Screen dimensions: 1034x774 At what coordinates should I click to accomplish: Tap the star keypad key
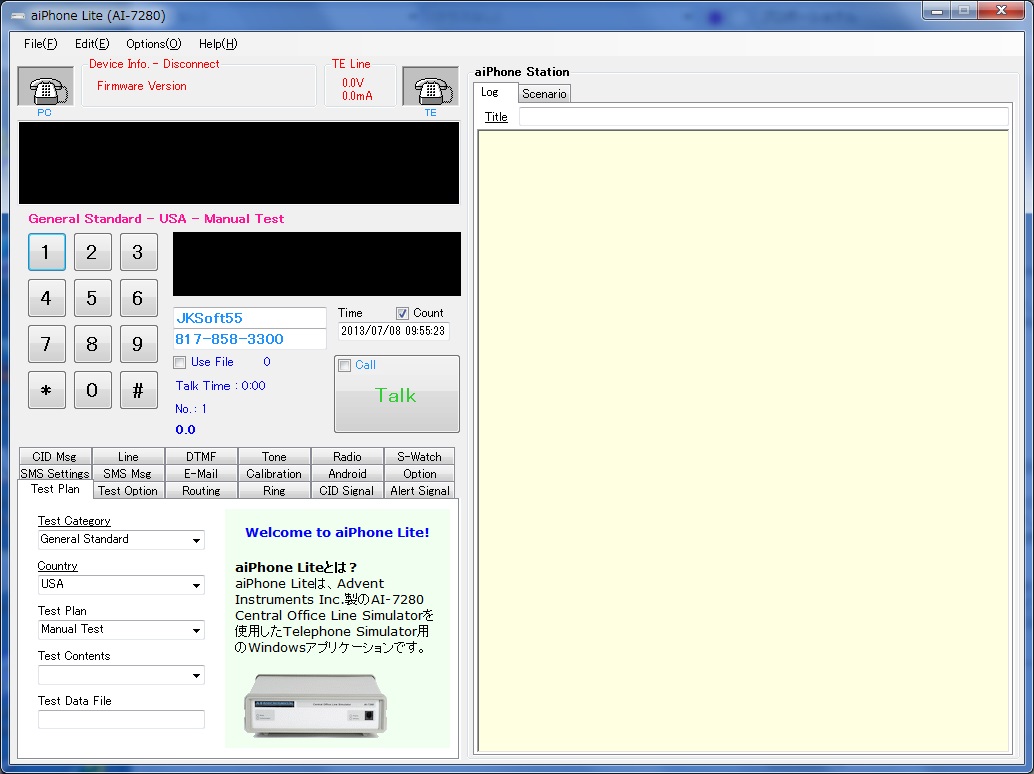click(47, 390)
